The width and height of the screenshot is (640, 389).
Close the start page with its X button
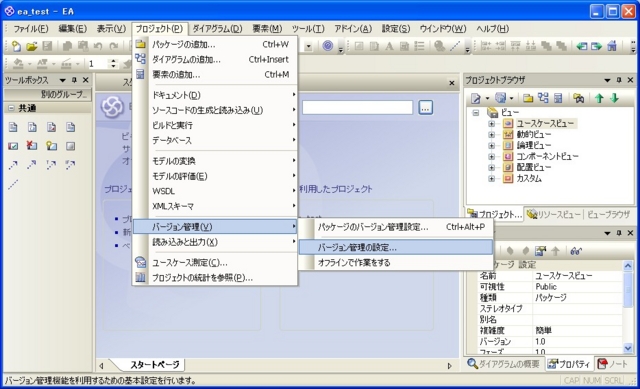[x=451, y=83]
